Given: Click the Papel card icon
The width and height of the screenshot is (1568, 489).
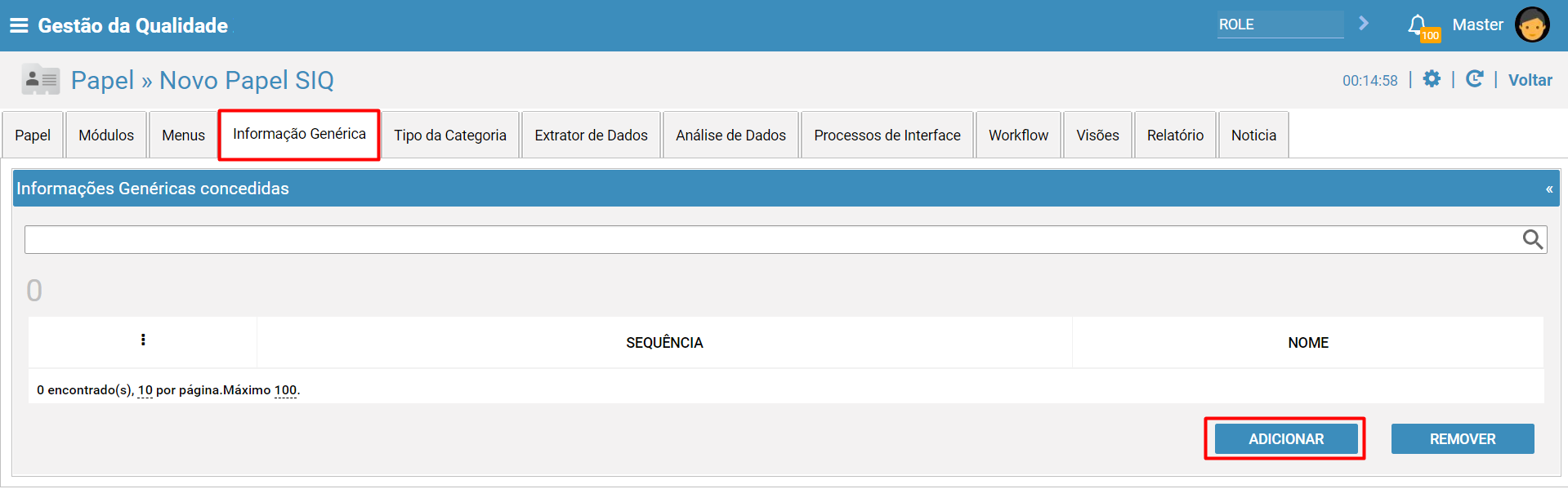Looking at the screenshot, I should (x=40, y=80).
